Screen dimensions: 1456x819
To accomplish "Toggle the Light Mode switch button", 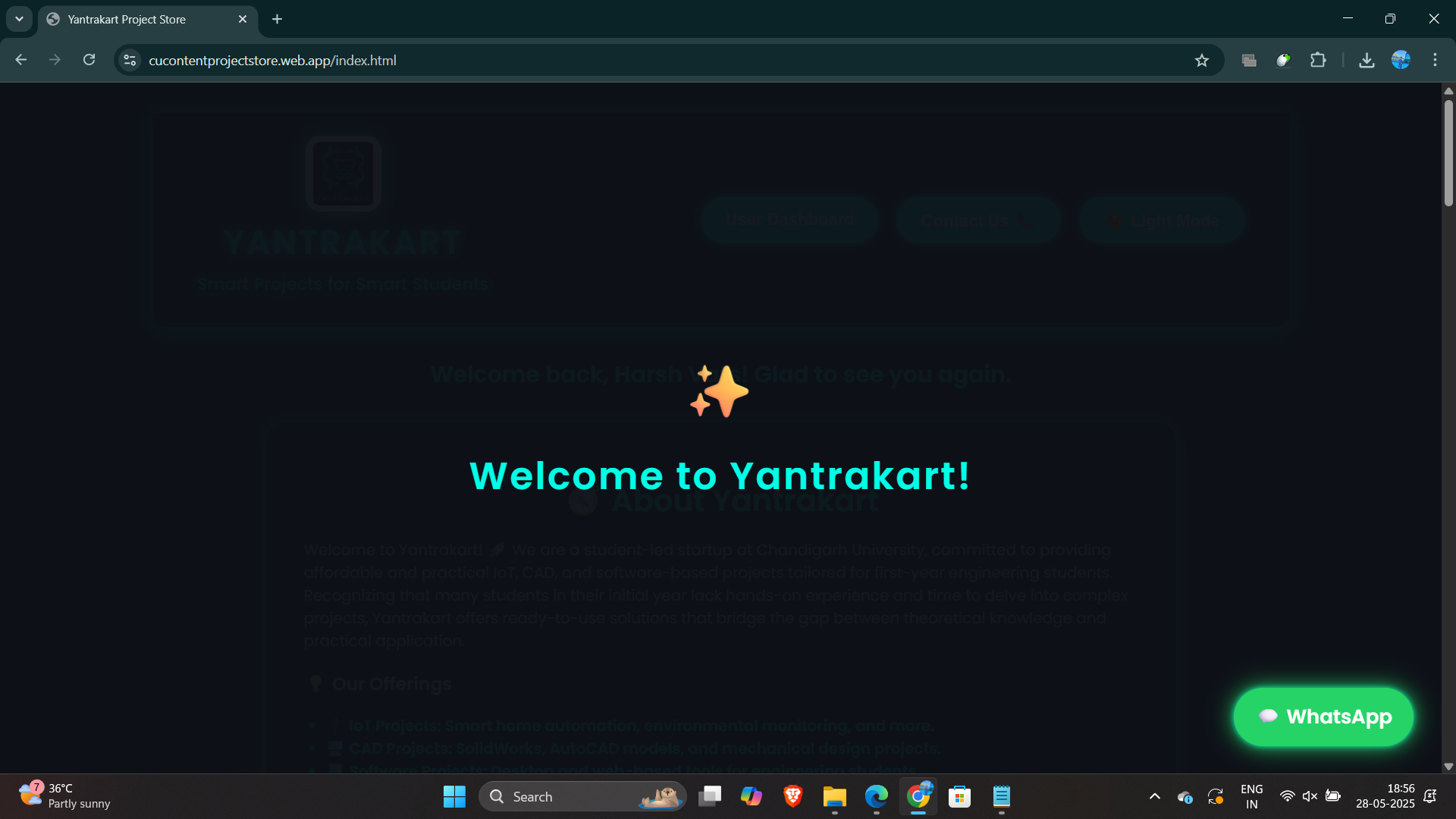I will coord(1161,221).
